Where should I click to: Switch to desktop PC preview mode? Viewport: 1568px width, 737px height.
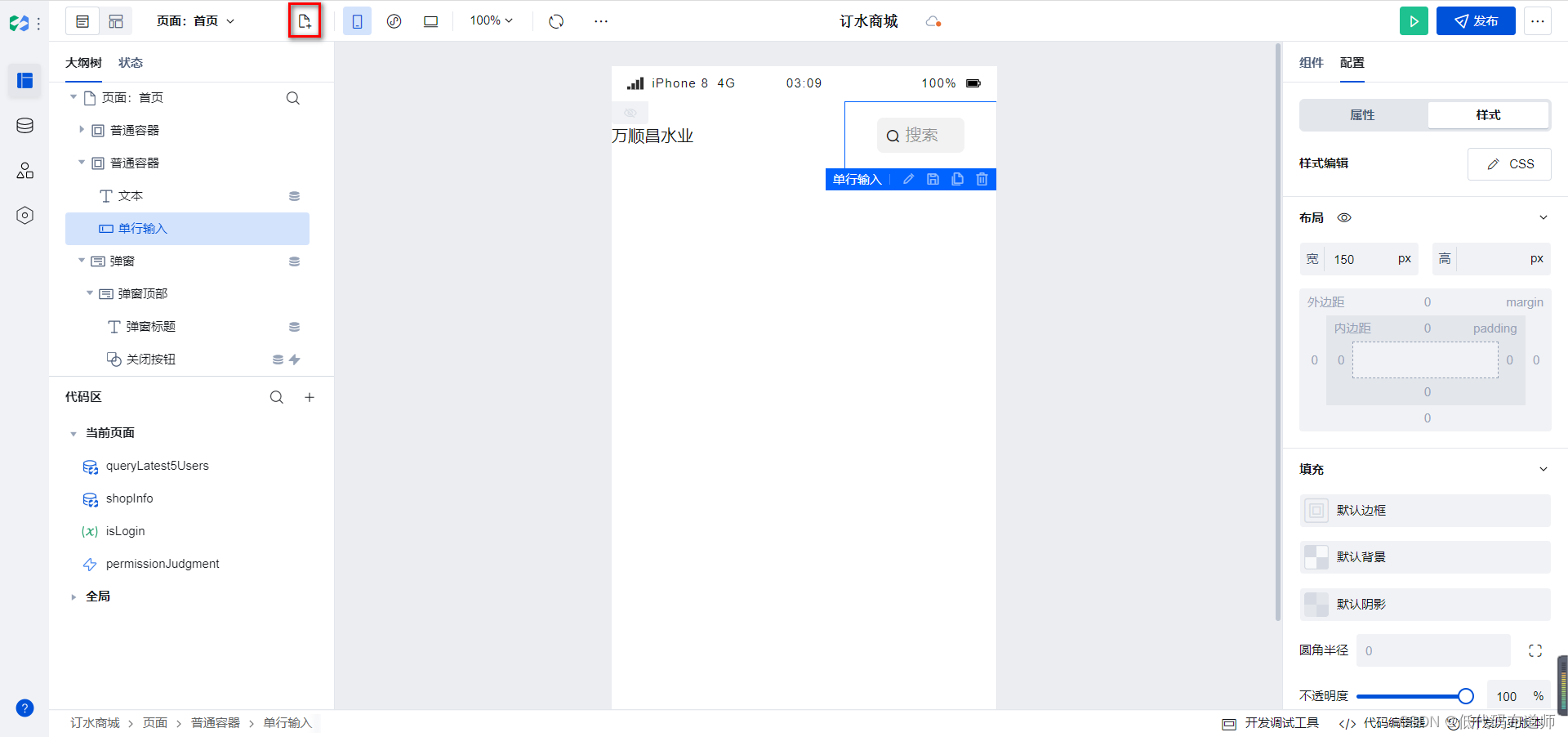pos(430,21)
